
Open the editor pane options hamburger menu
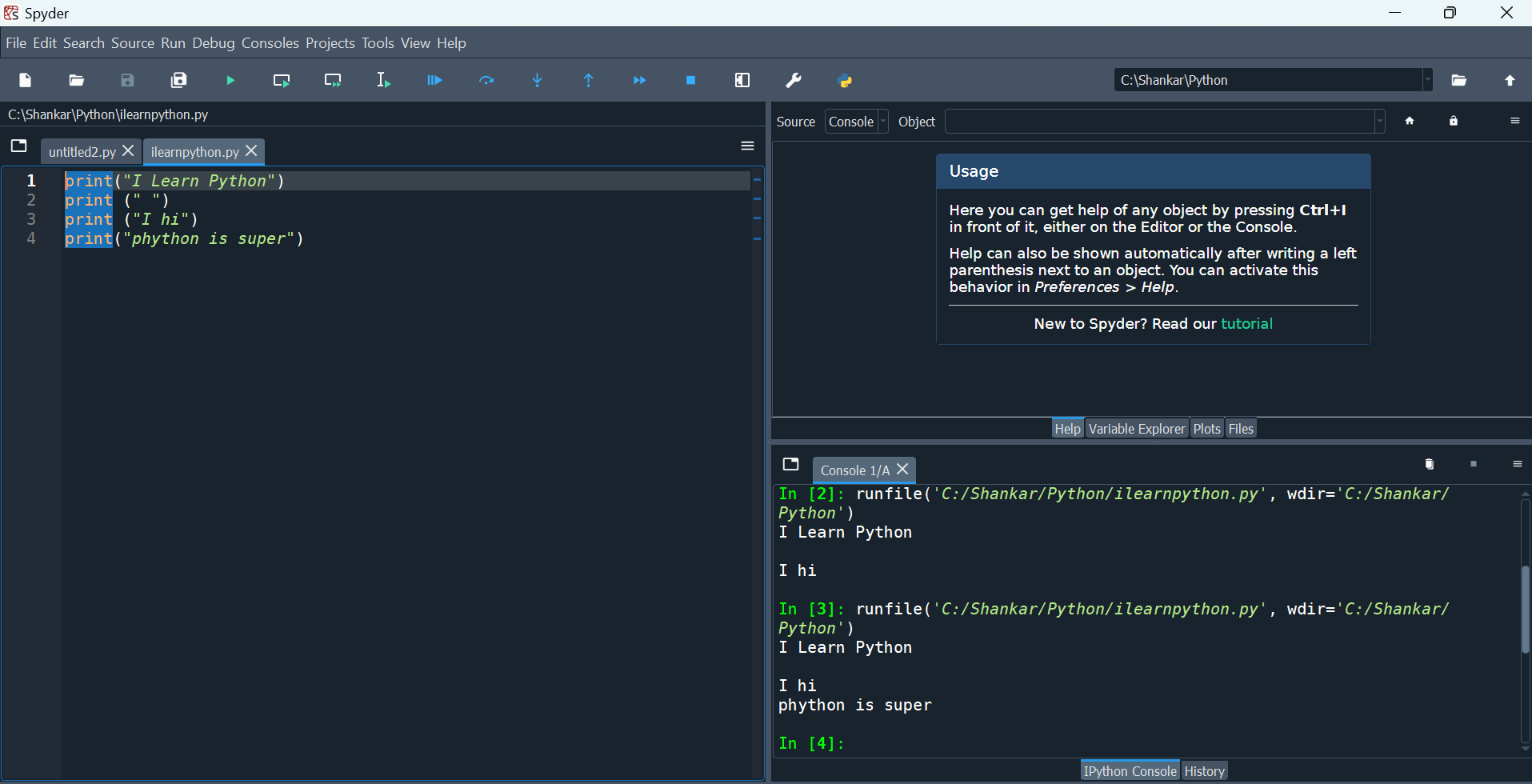pyautogui.click(x=747, y=146)
